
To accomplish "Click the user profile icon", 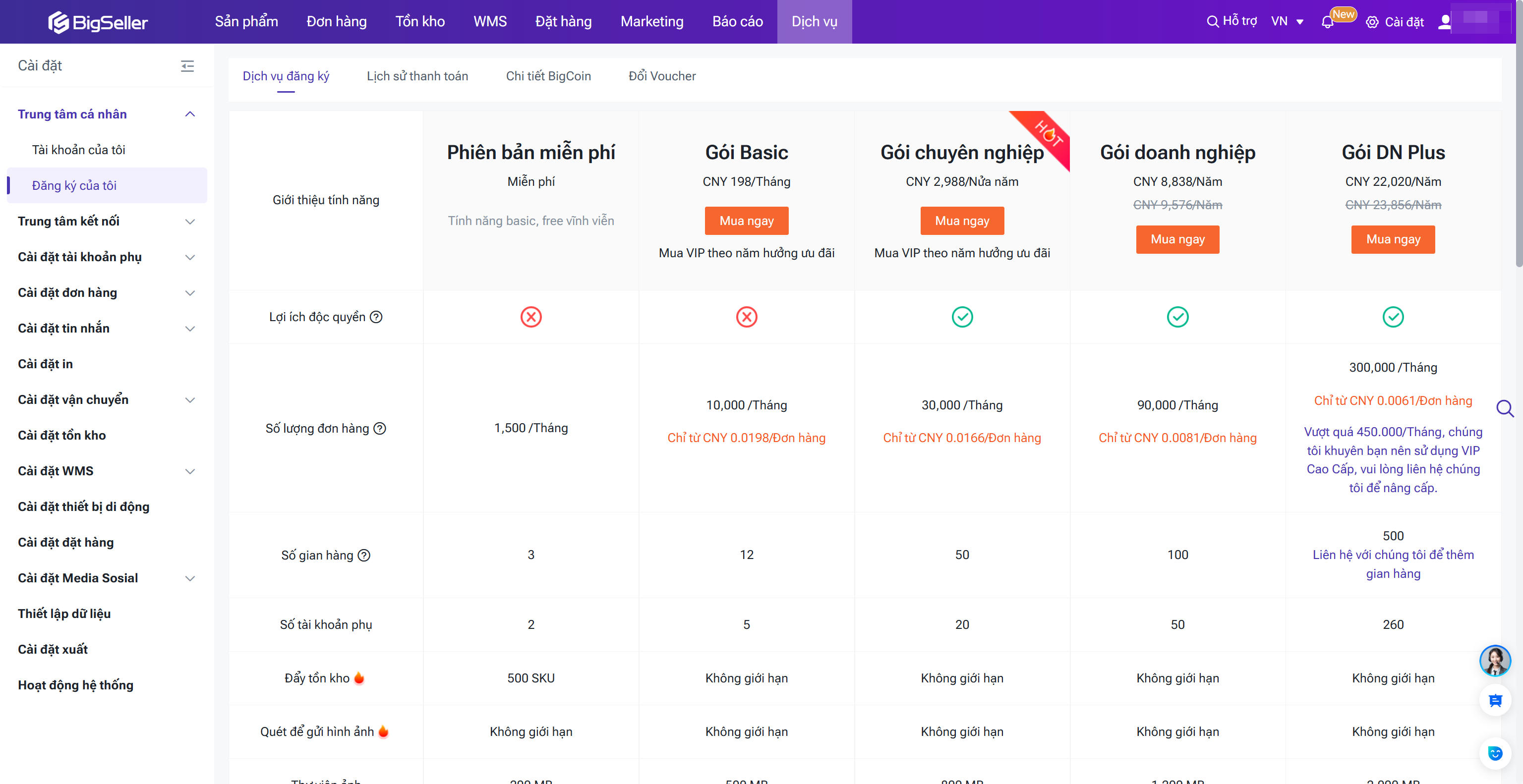I will 1444,22.
